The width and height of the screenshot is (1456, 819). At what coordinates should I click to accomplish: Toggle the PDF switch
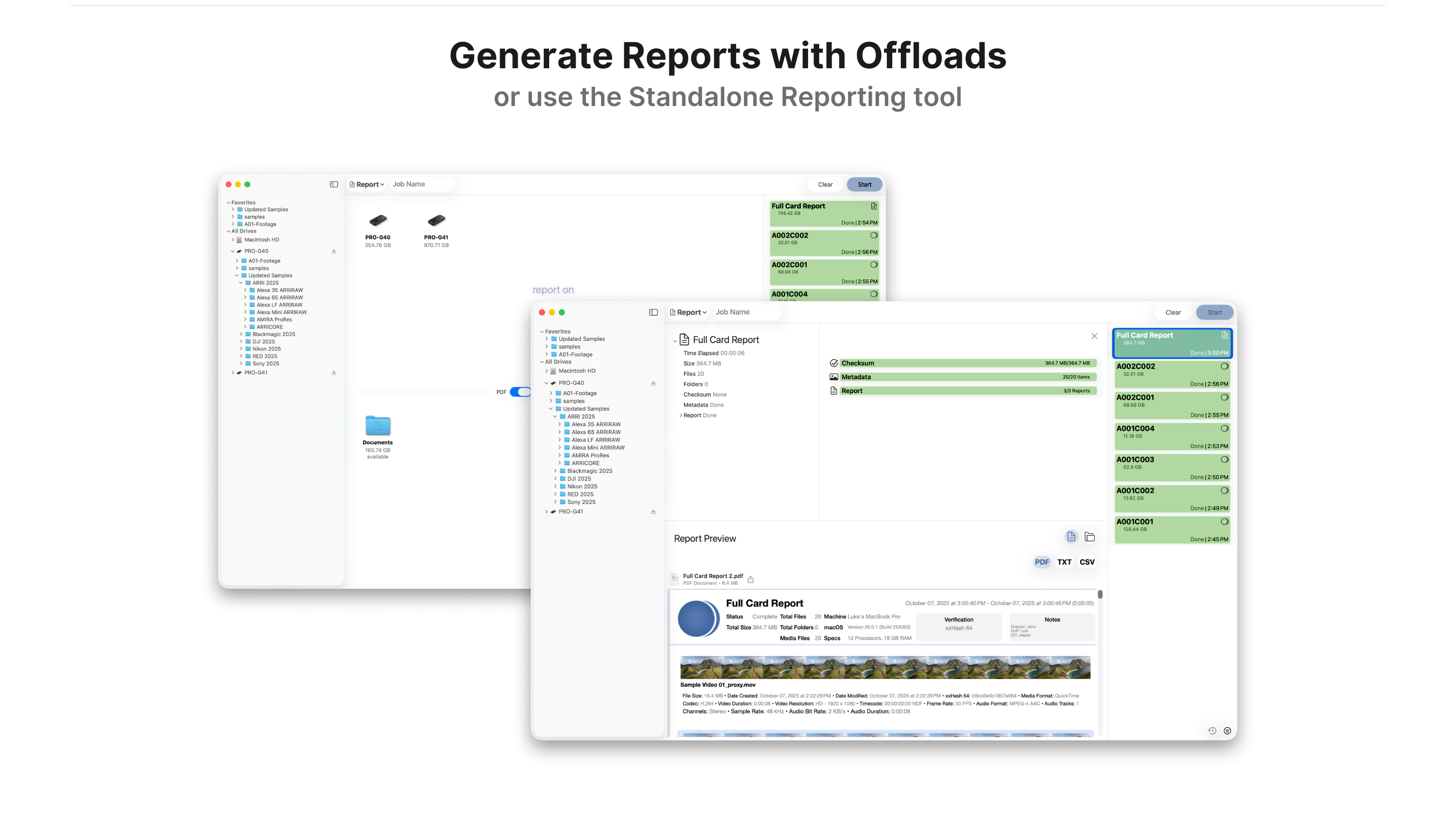pyautogui.click(x=520, y=392)
